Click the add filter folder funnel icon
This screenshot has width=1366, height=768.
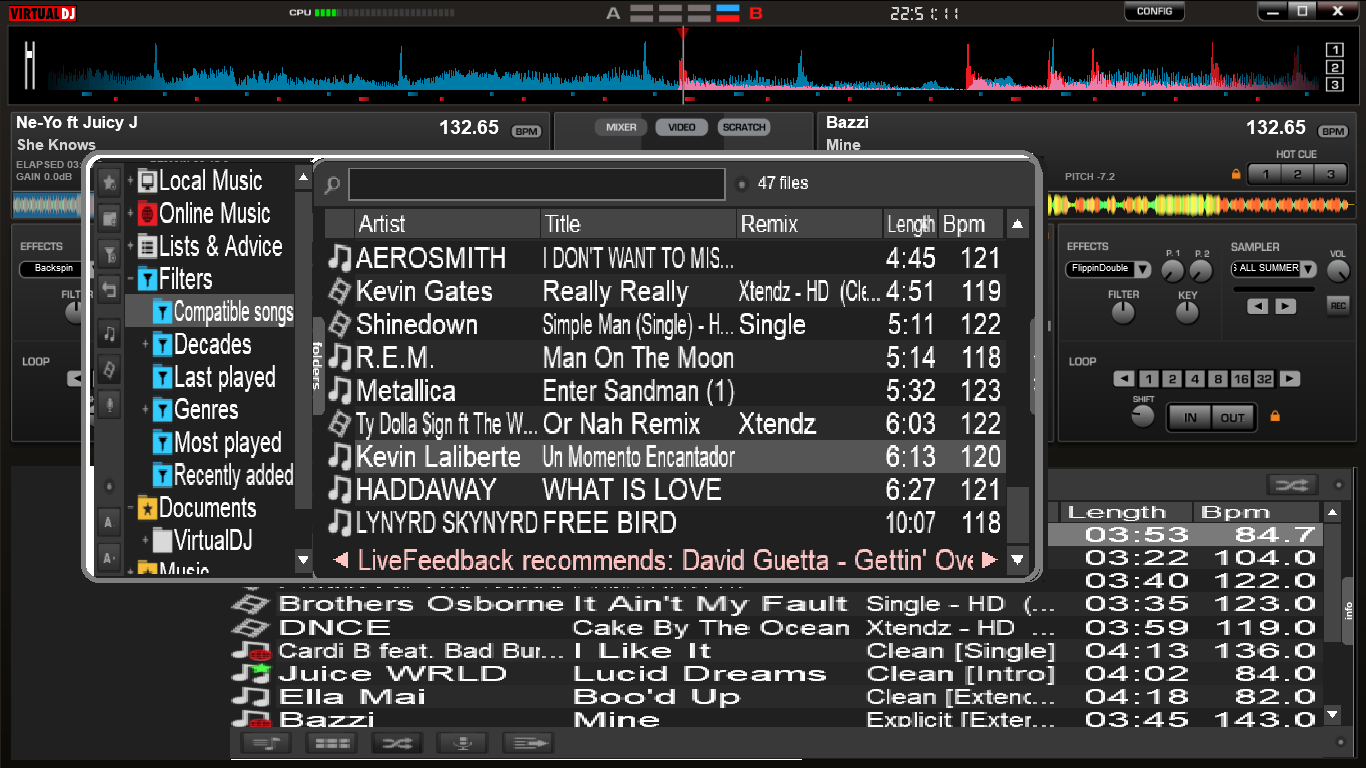pos(109,254)
